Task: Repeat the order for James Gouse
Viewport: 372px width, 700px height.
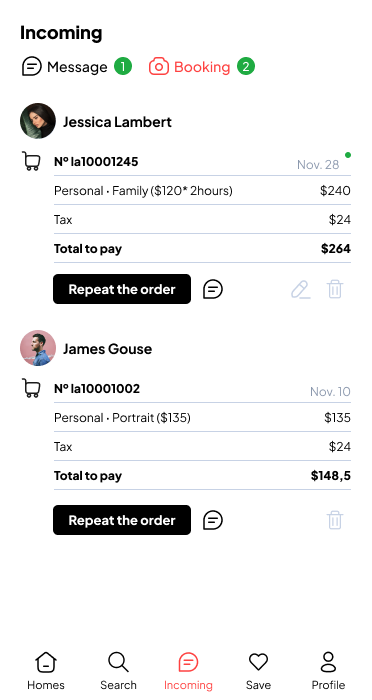Action: 122,520
